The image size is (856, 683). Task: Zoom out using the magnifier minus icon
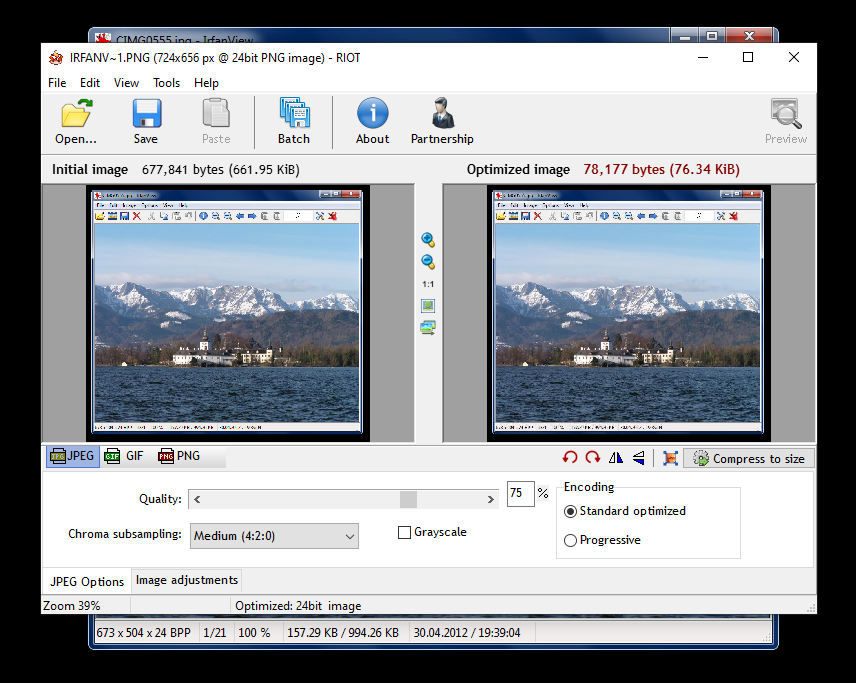tap(428, 262)
